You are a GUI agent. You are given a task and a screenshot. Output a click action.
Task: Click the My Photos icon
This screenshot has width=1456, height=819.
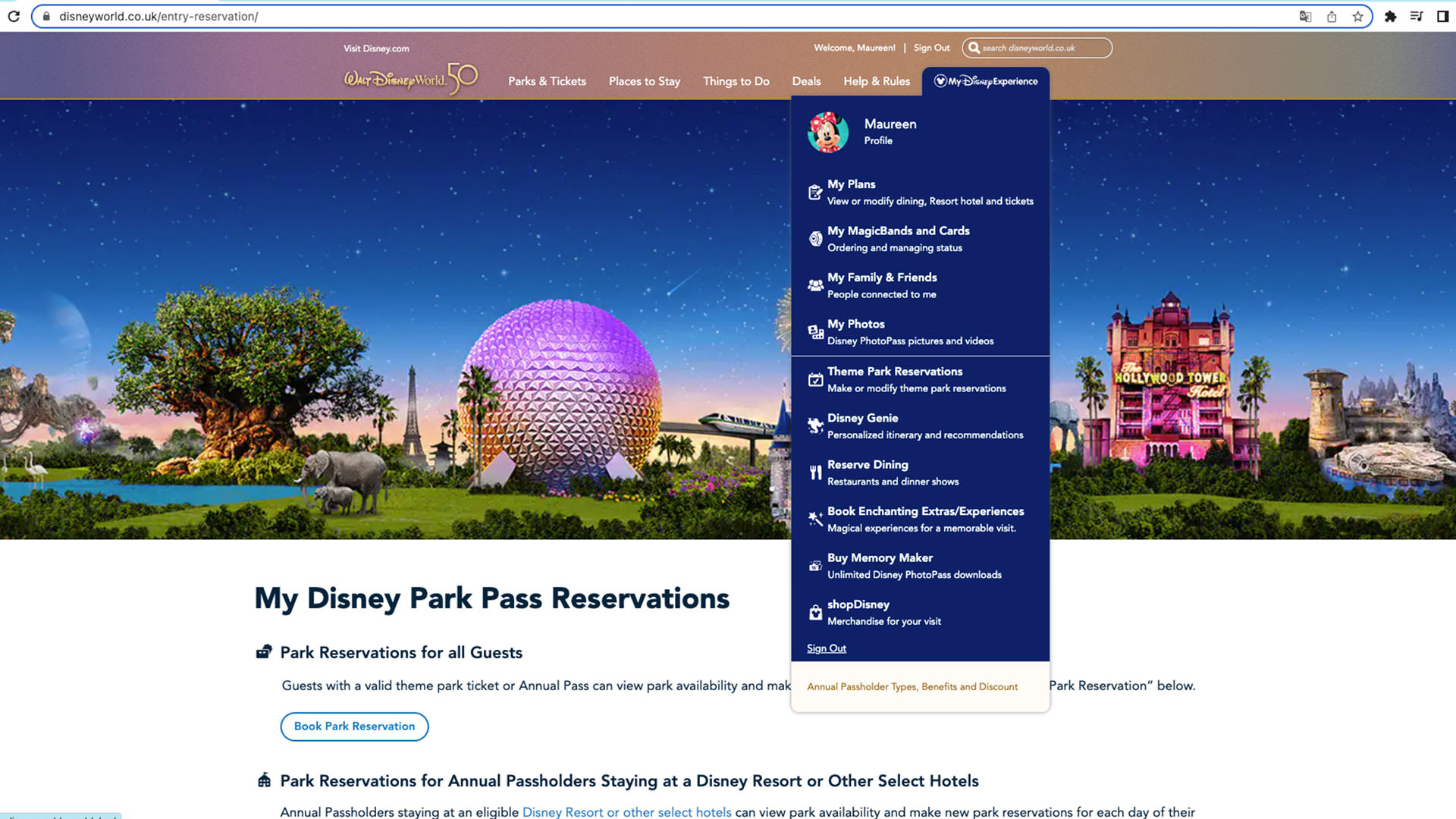coord(815,332)
